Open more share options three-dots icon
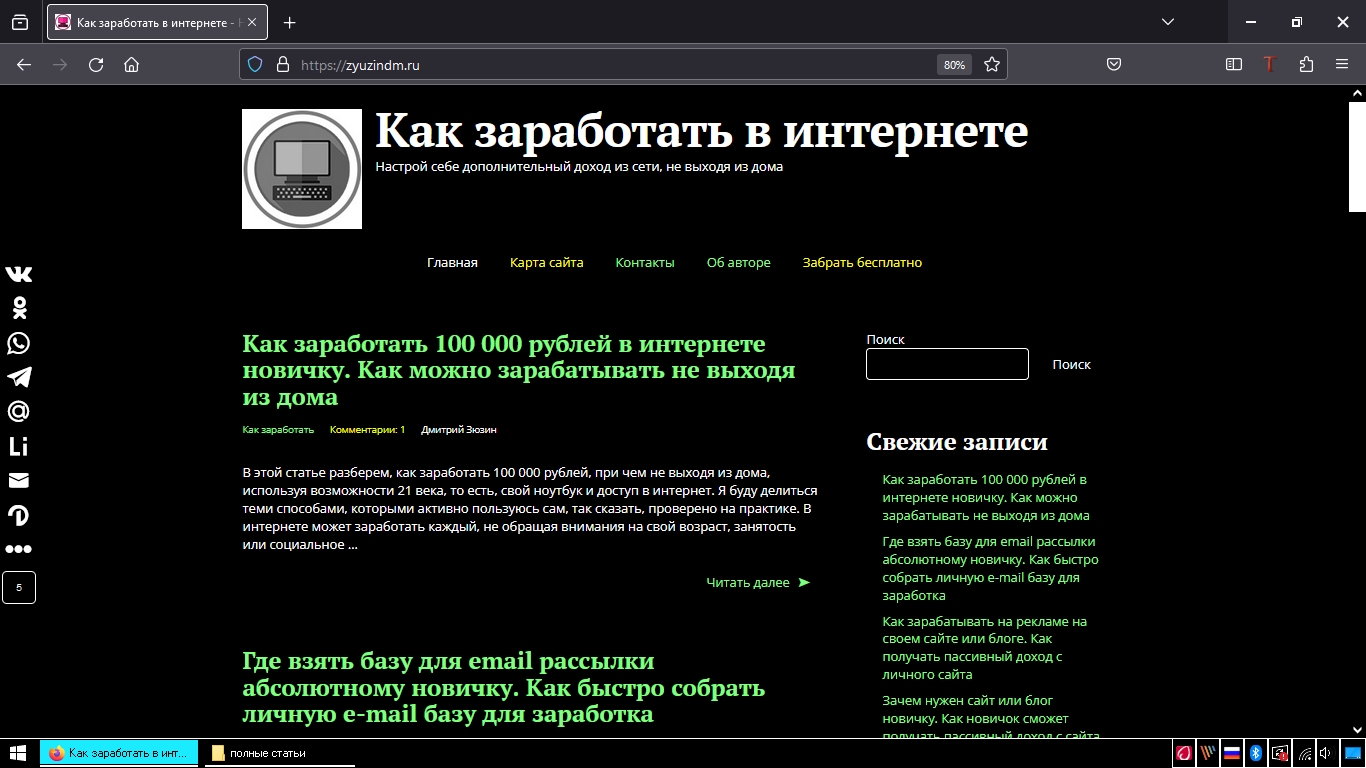The height and width of the screenshot is (768, 1366). [x=19, y=549]
